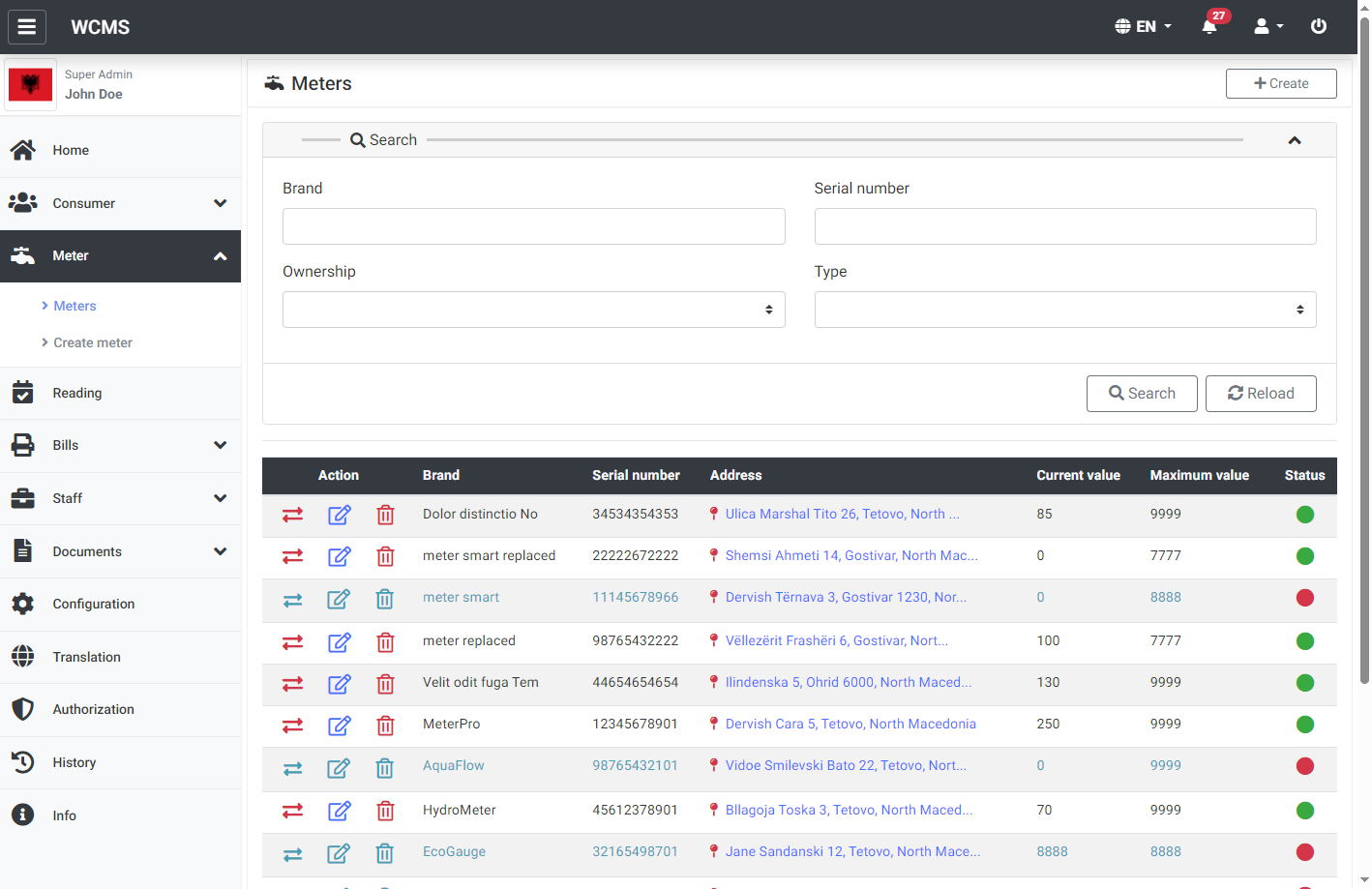Click swap icon for Velit odit fuga Tem
Screen dimensions: 1372x889
292,684
